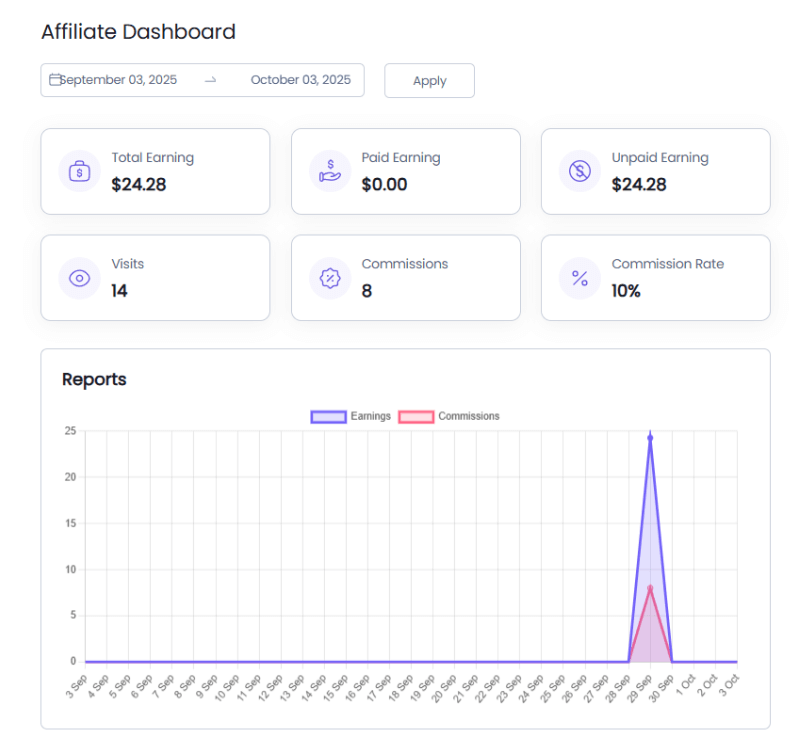
Task: Click the purple Earnings legend color box
Action: tap(327, 416)
